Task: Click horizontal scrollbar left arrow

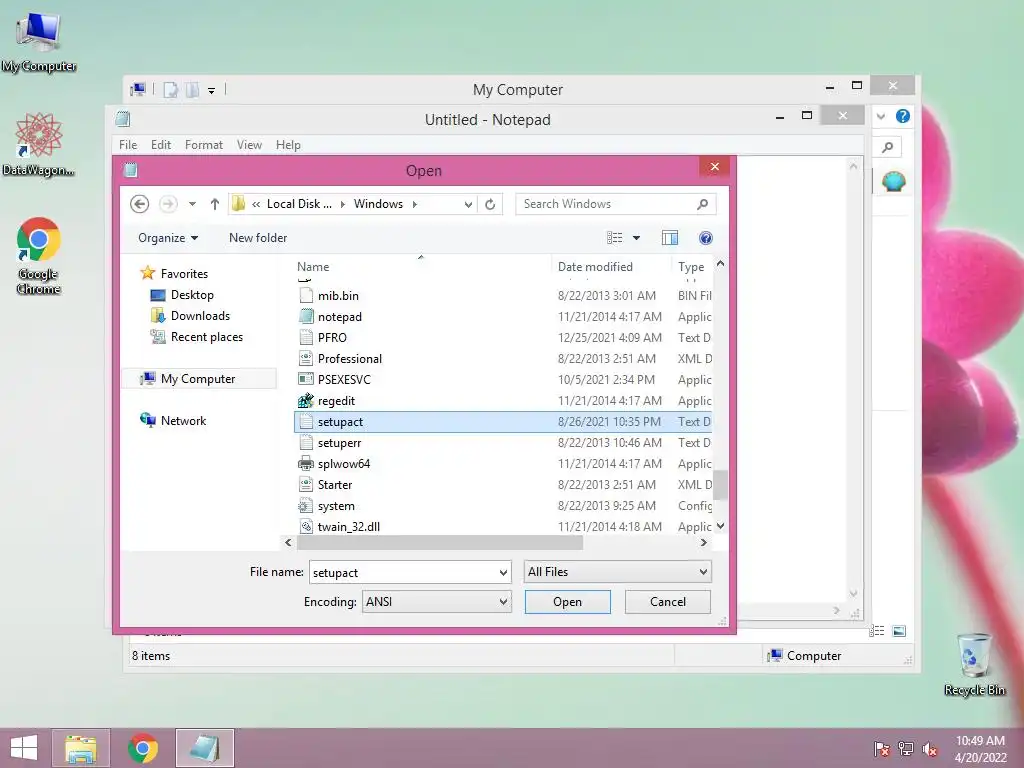Action: (288, 542)
